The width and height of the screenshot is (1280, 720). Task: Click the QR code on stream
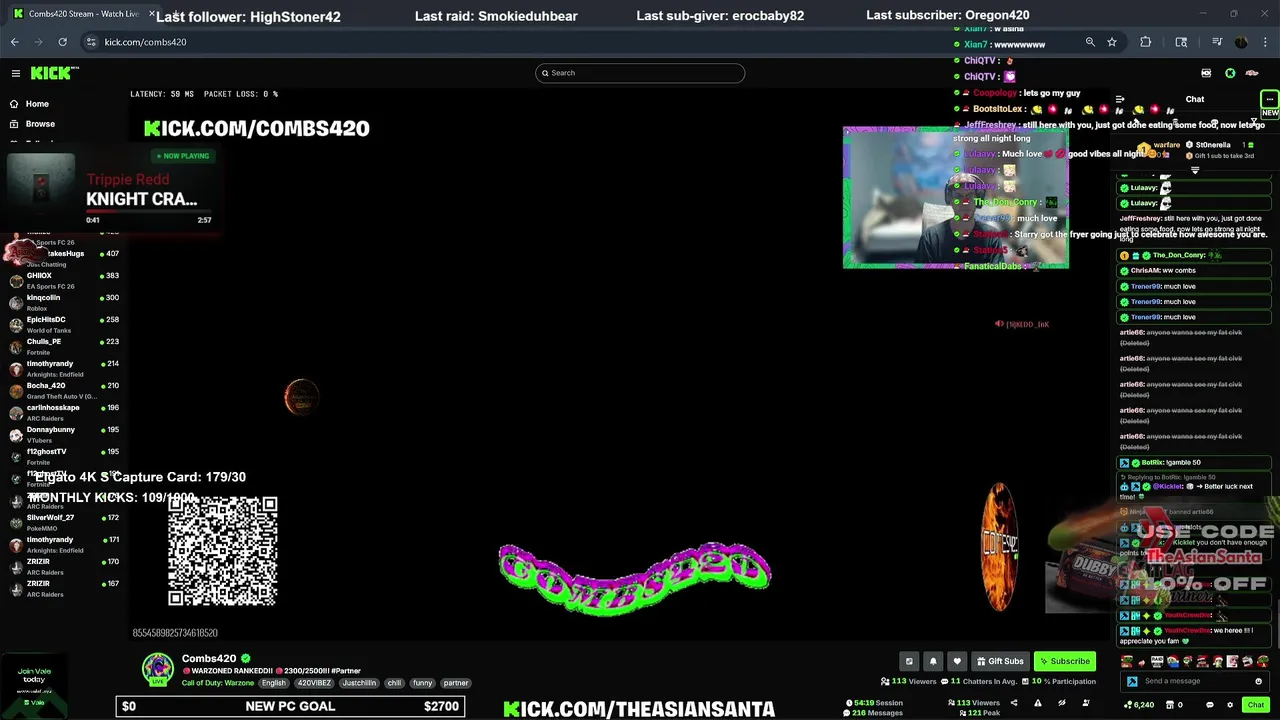[x=222, y=551]
